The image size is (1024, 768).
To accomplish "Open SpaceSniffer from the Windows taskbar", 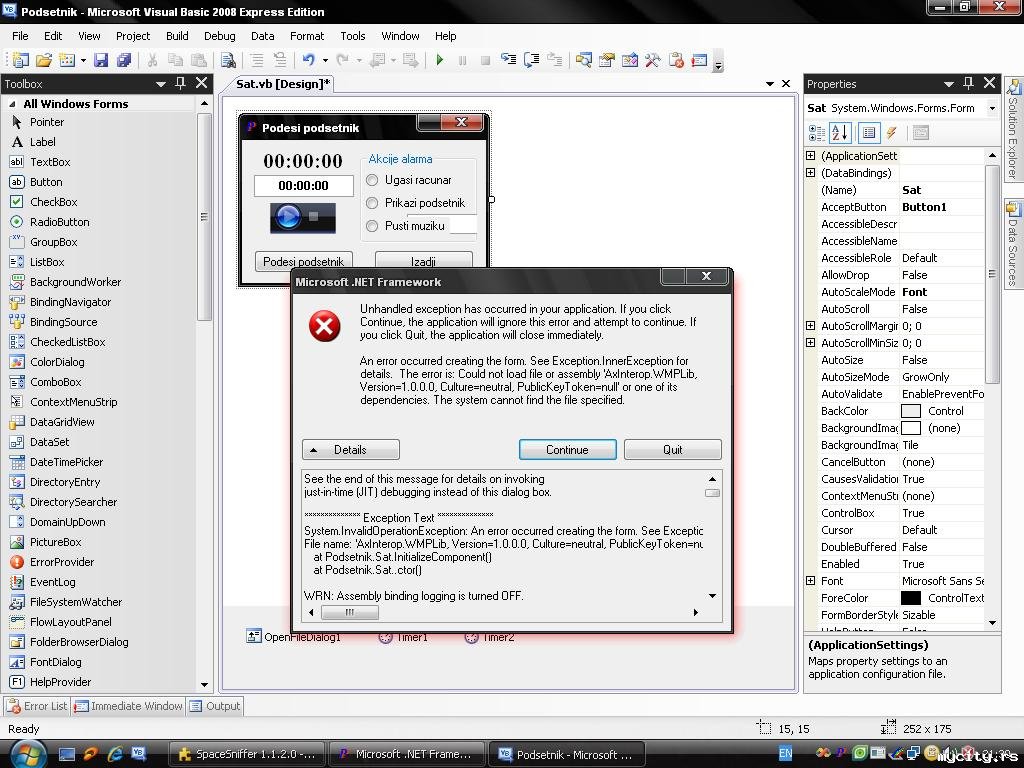I will tap(248, 754).
